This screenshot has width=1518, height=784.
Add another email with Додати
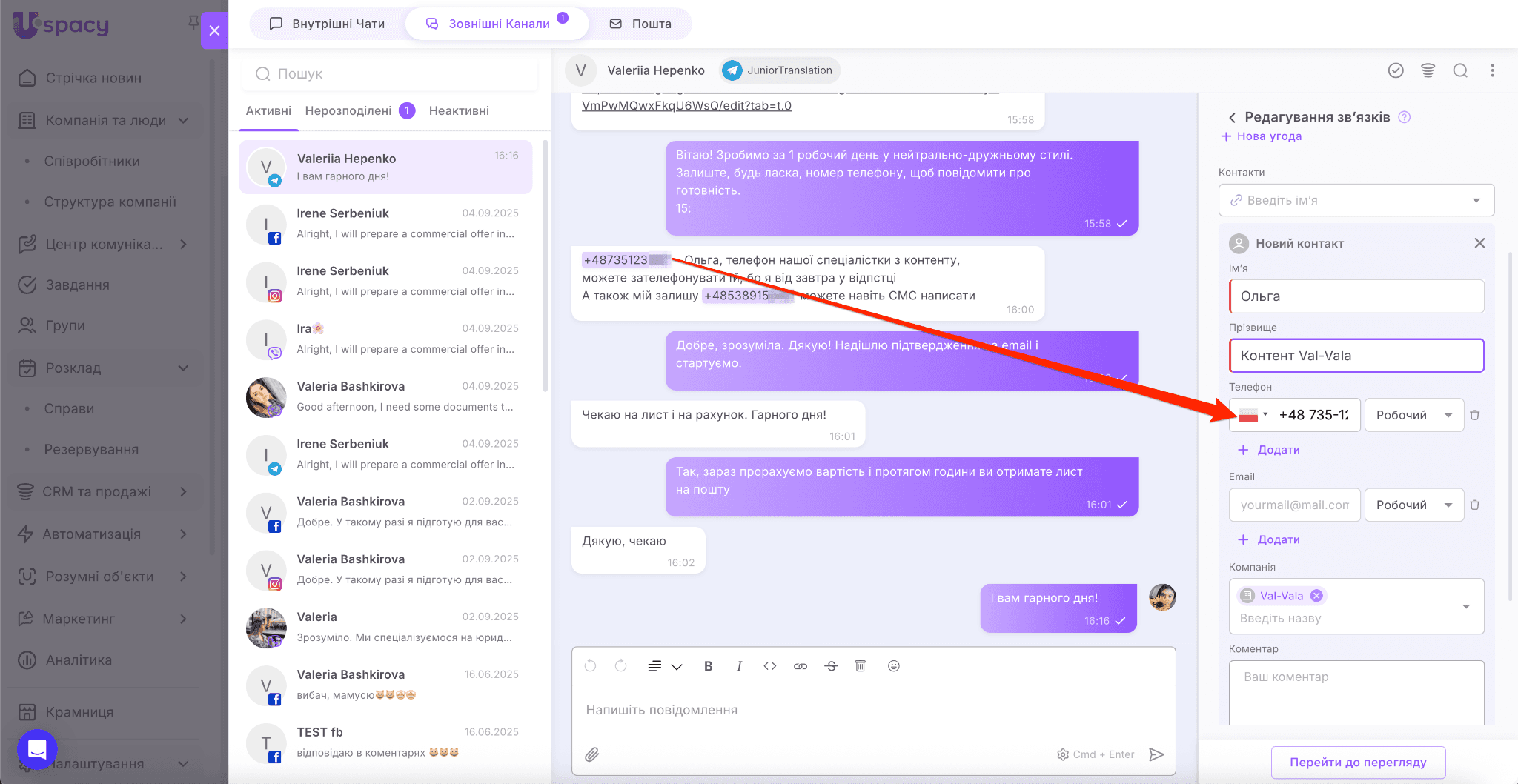pyautogui.click(x=1269, y=539)
